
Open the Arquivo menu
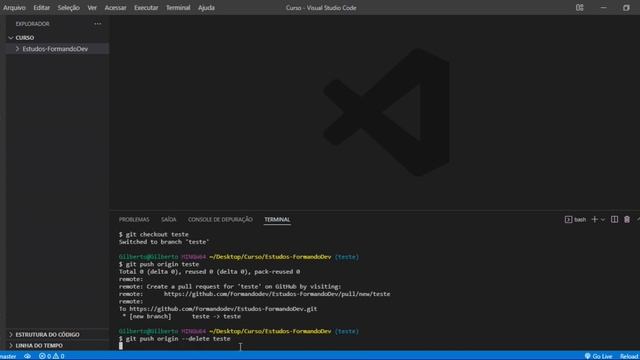pos(14,8)
